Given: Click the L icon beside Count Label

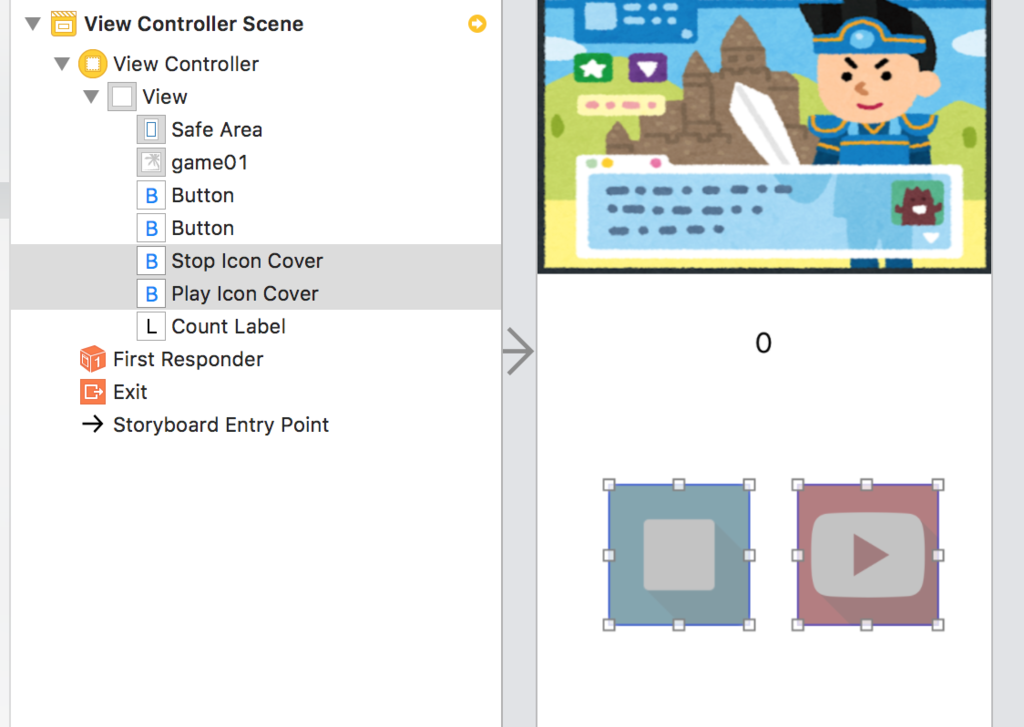Looking at the screenshot, I should click(151, 326).
